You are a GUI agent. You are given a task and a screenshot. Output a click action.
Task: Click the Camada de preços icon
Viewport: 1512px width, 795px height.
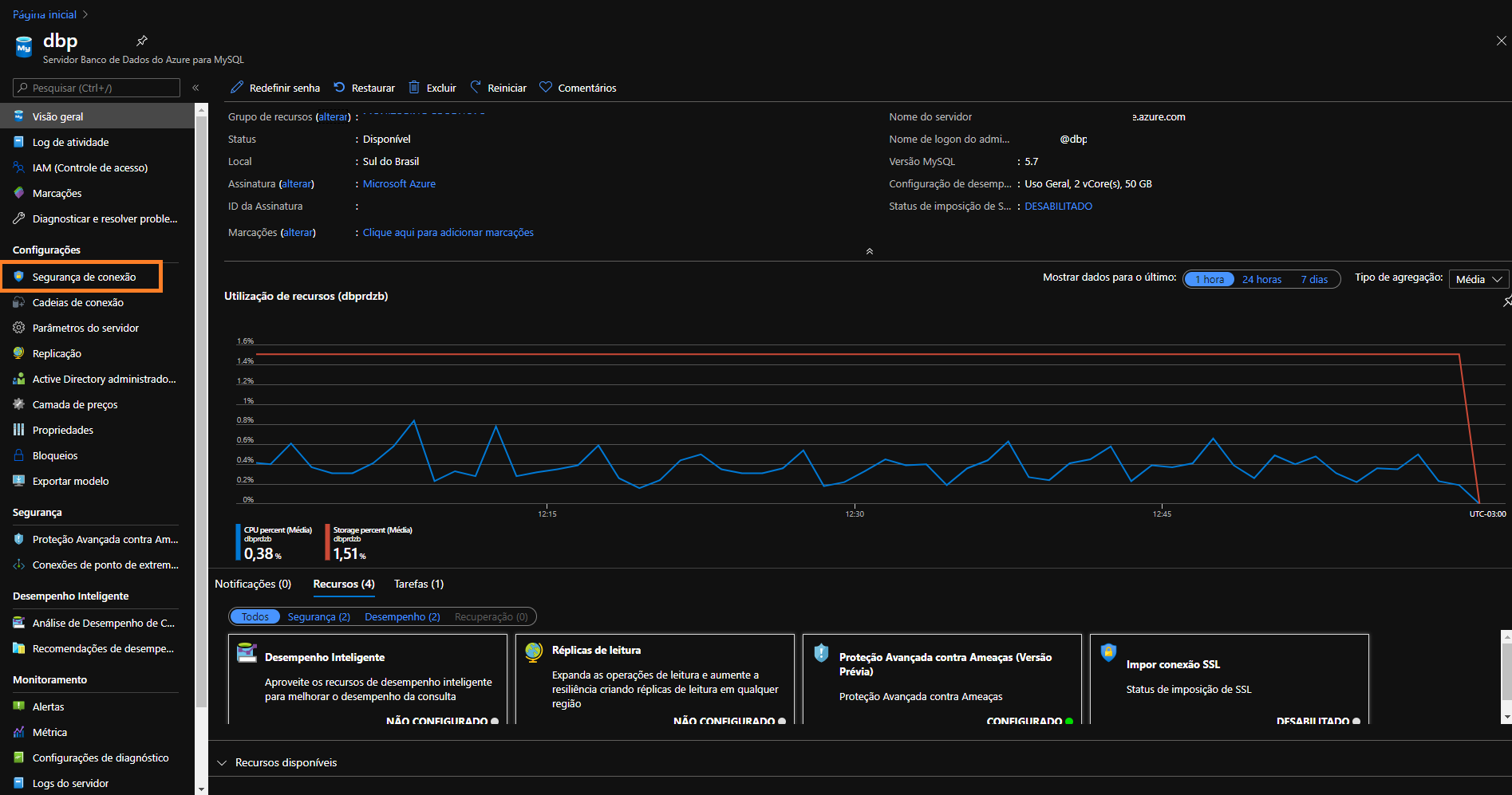pyautogui.click(x=19, y=404)
